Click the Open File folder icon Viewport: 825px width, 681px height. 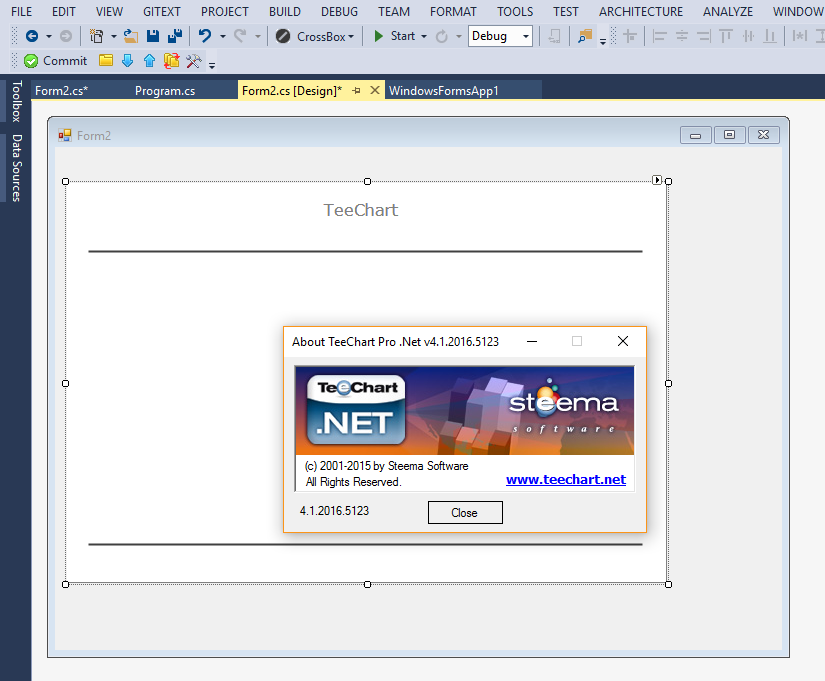(130, 36)
